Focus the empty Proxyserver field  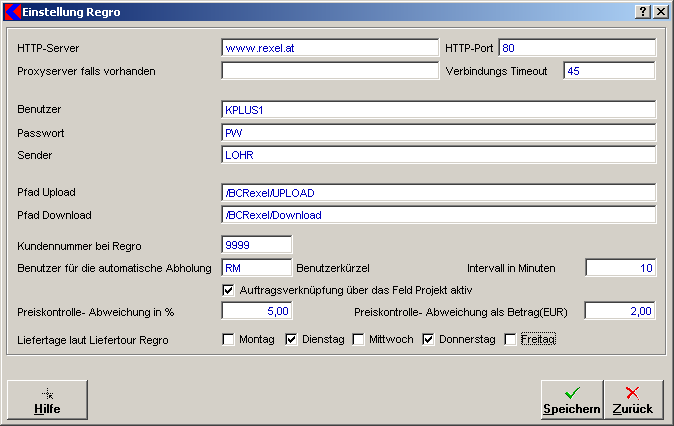329,71
